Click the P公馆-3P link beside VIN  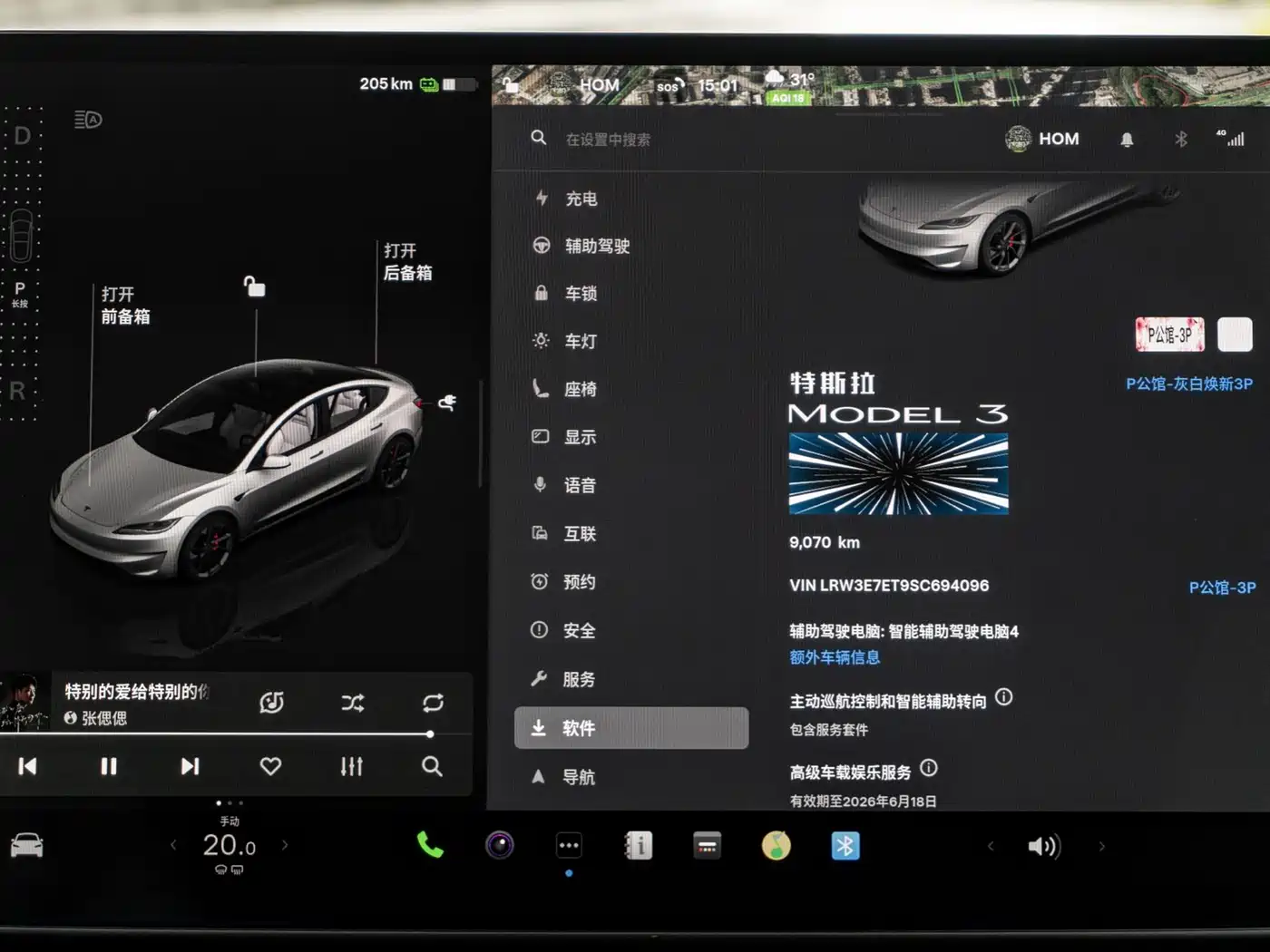pos(1222,588)
